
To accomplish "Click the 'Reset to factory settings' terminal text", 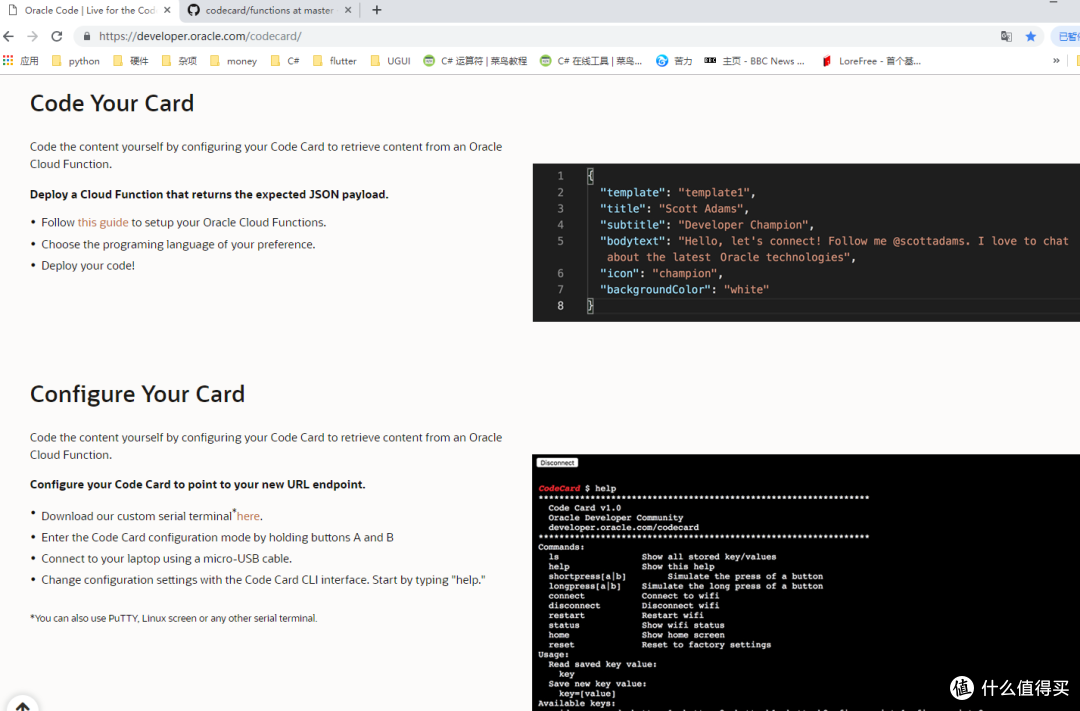I will 706,645.
